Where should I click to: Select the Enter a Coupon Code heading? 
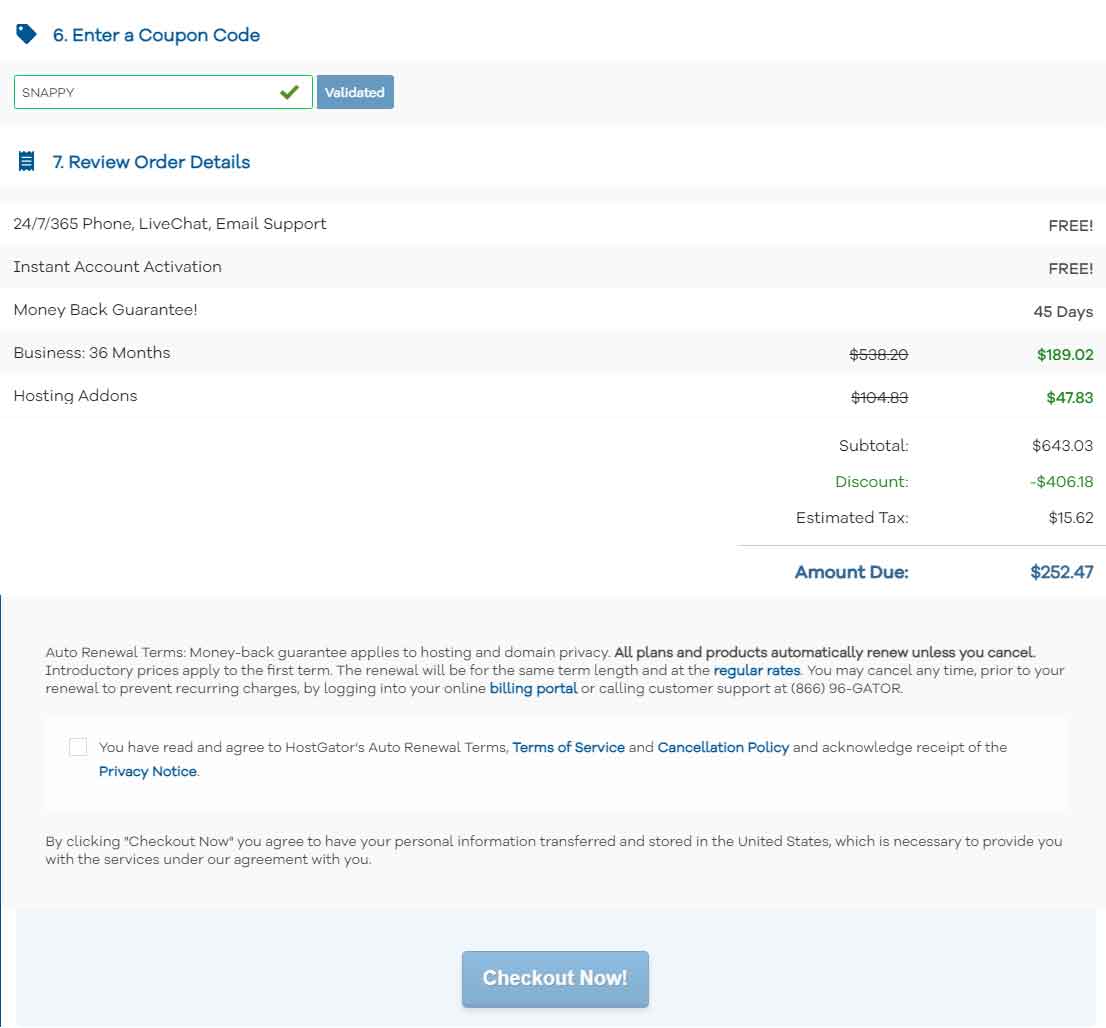coord(156,35)
